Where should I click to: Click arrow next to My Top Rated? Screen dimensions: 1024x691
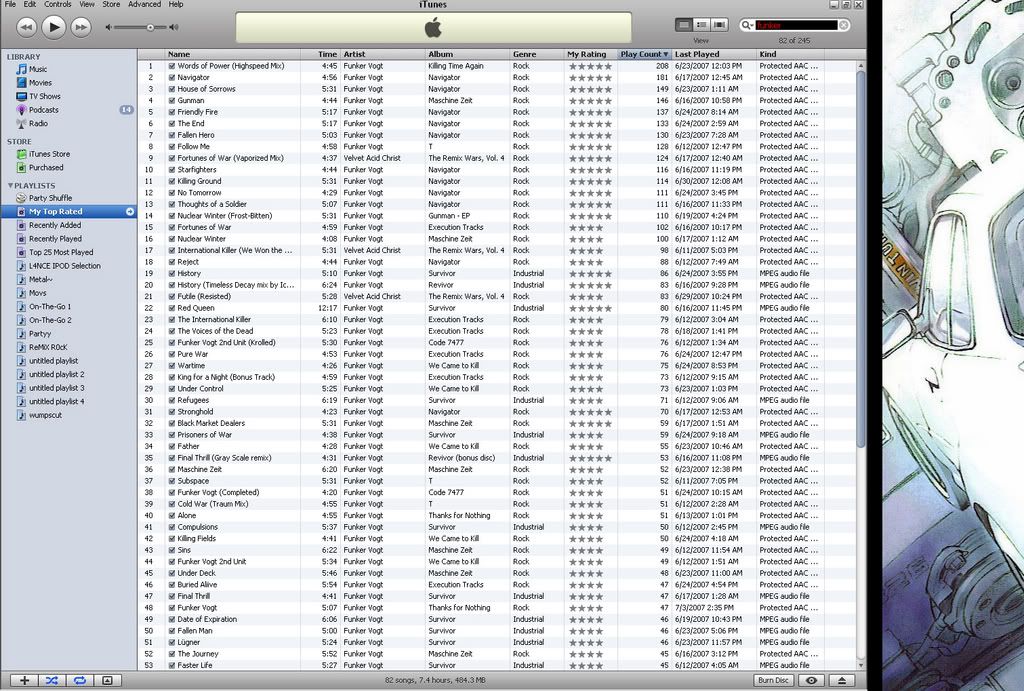pyautogui.click(x=130, y=212)
